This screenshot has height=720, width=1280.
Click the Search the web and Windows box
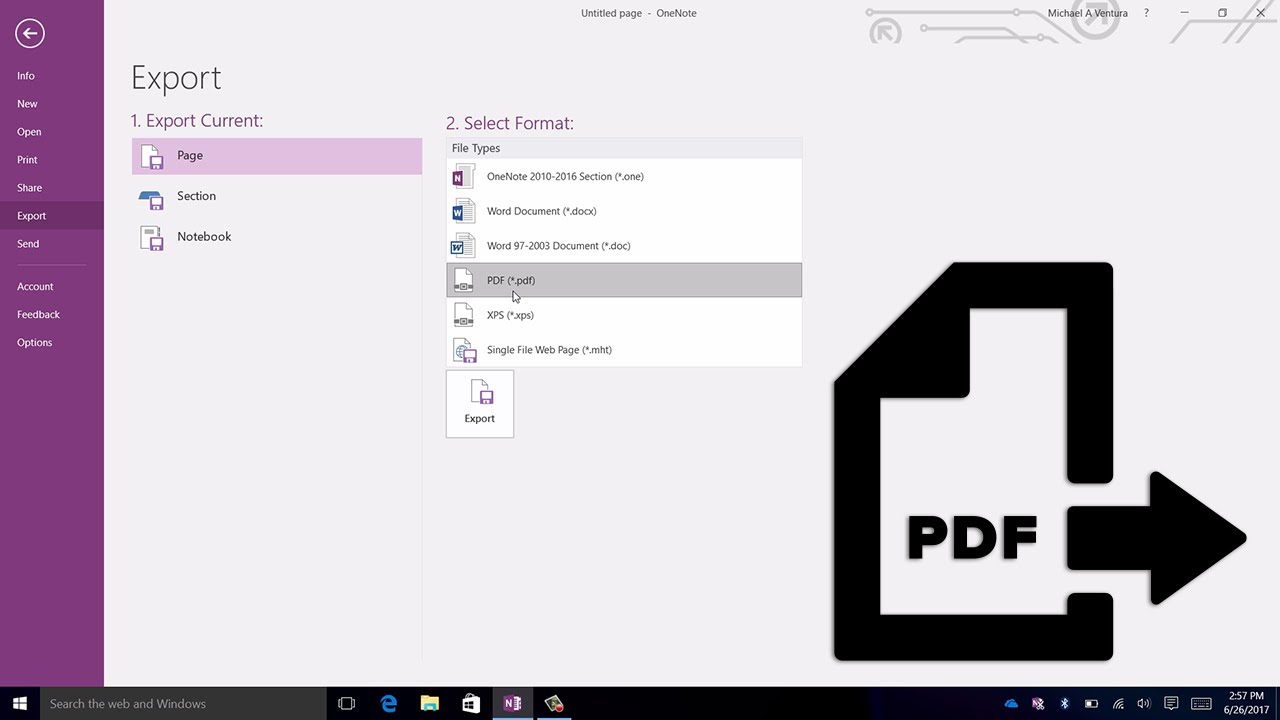(x=183, y=704)
